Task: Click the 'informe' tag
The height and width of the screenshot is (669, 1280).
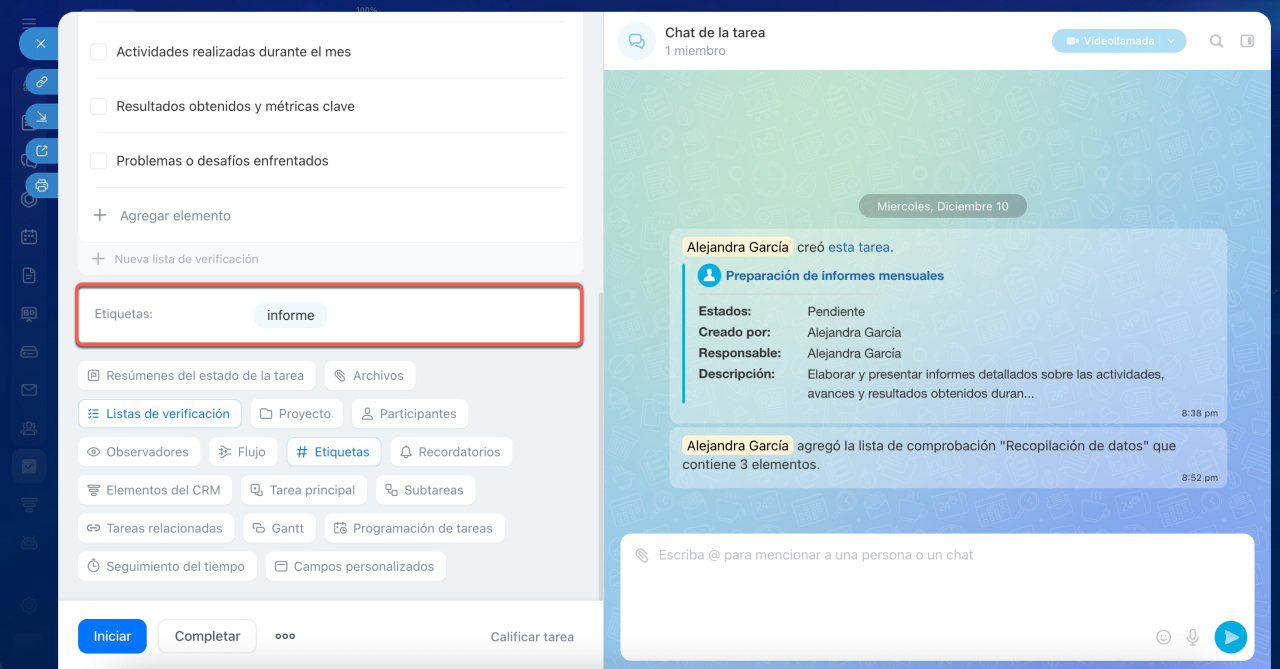Action: click(290, 315)
